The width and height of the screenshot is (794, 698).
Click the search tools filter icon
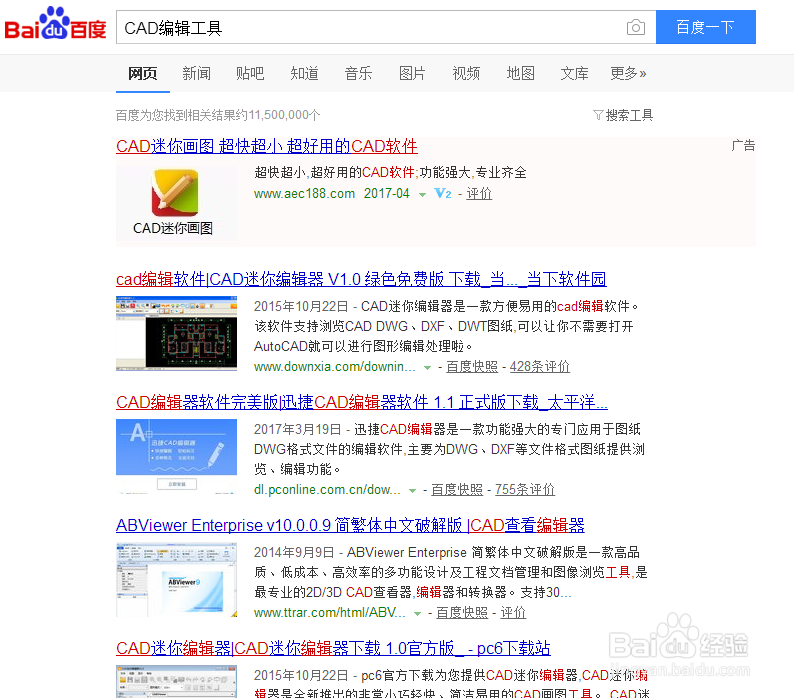click(598, 115)
